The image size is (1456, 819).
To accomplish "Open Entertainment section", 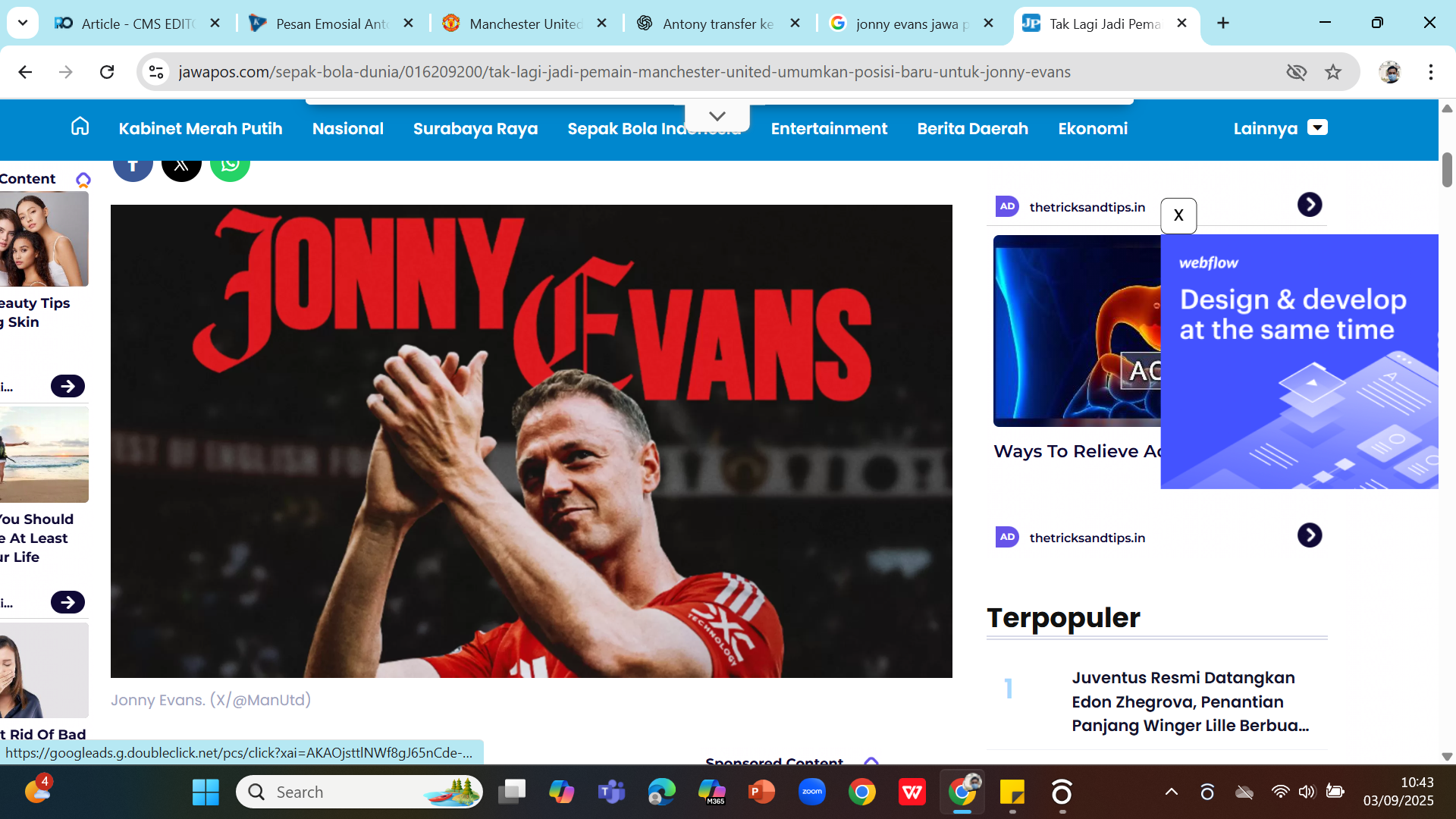I will click(829, 128).
